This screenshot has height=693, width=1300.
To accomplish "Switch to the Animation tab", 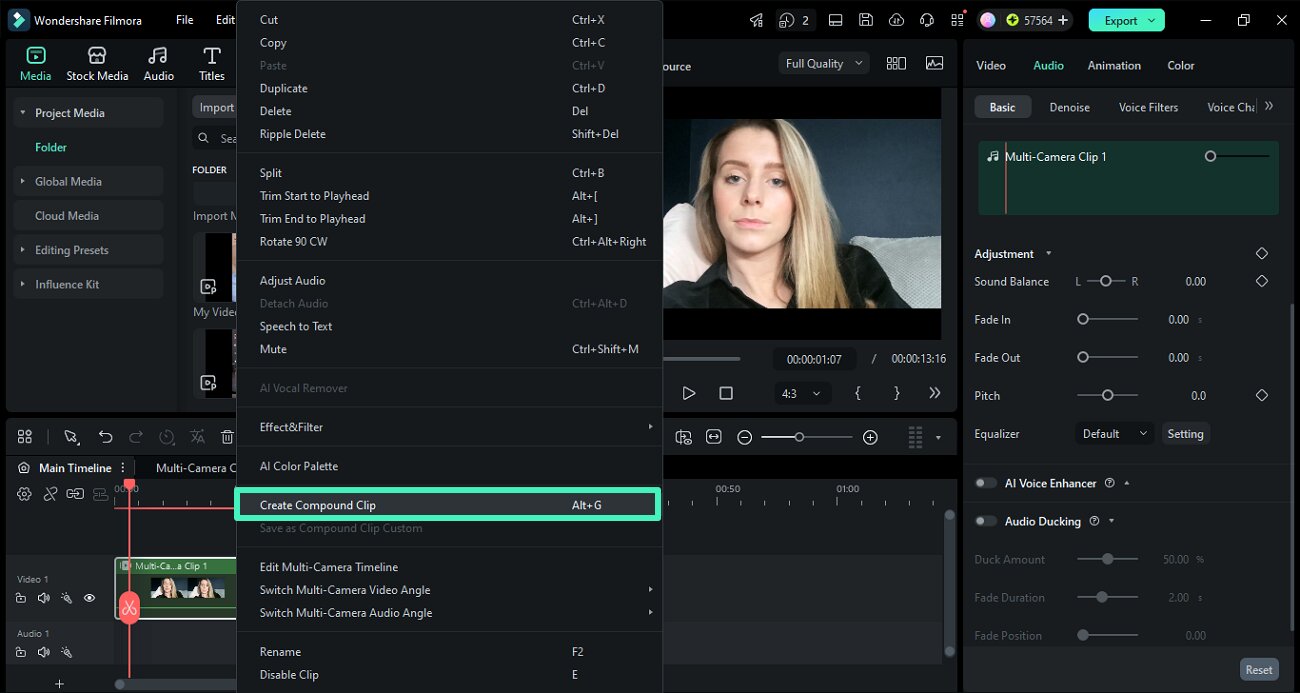I will coord(1114,65).
